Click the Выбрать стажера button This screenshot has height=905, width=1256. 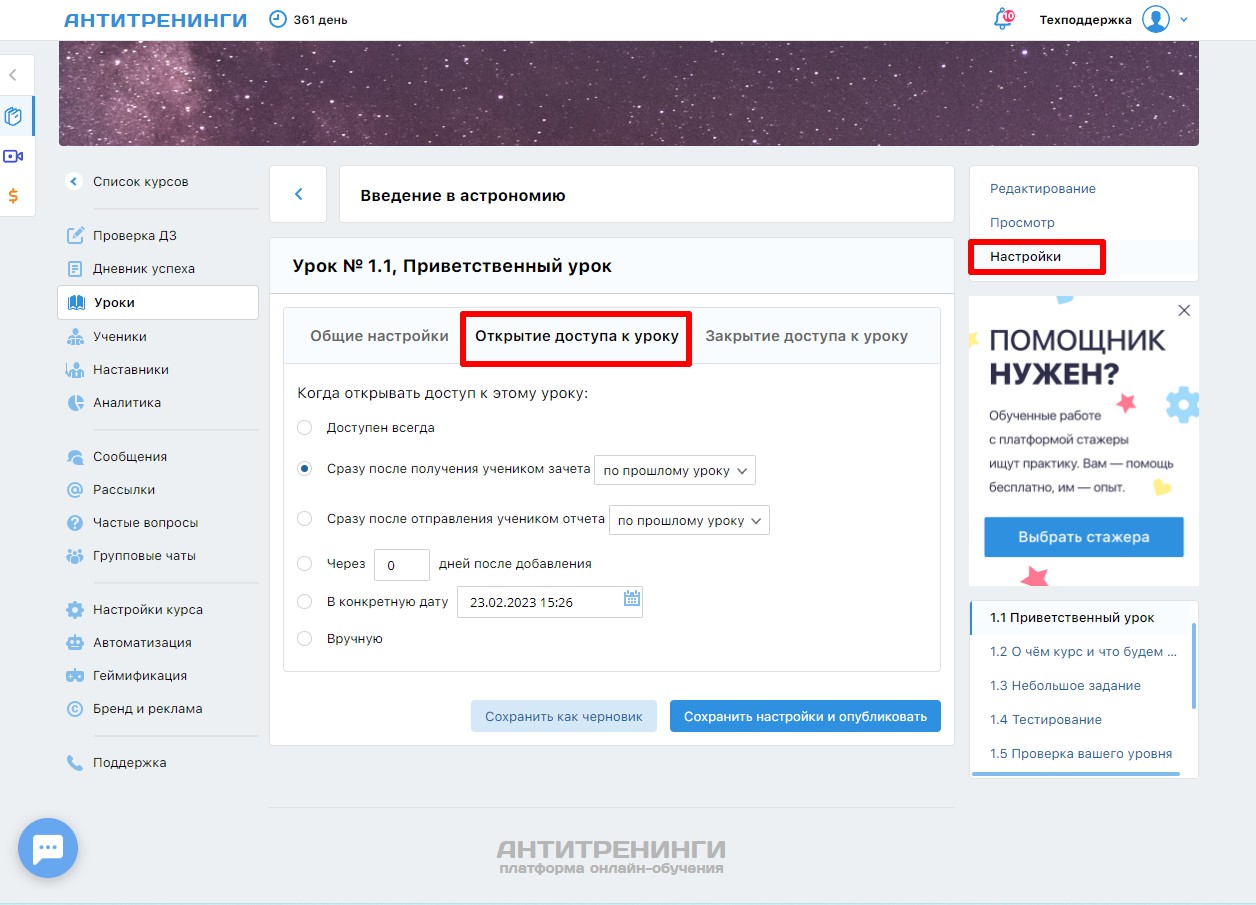pyautogui.click(x=1083, y=537)
